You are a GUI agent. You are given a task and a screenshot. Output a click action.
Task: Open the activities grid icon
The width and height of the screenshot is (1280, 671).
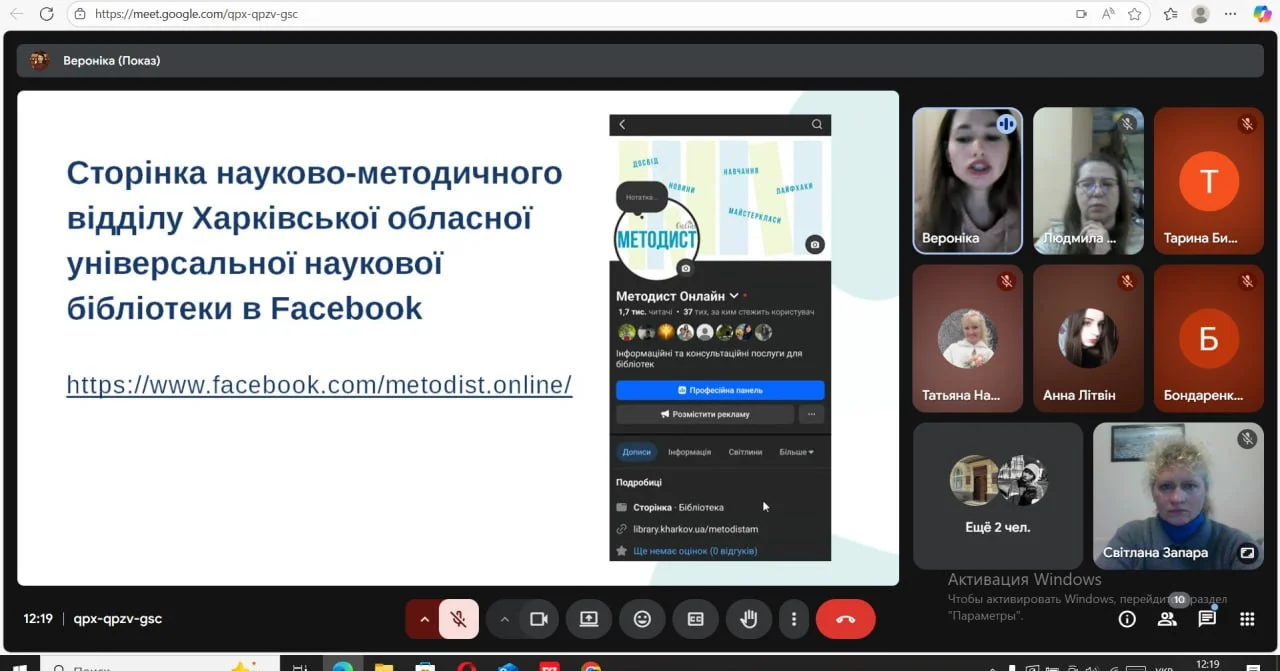click(1247, 619)
